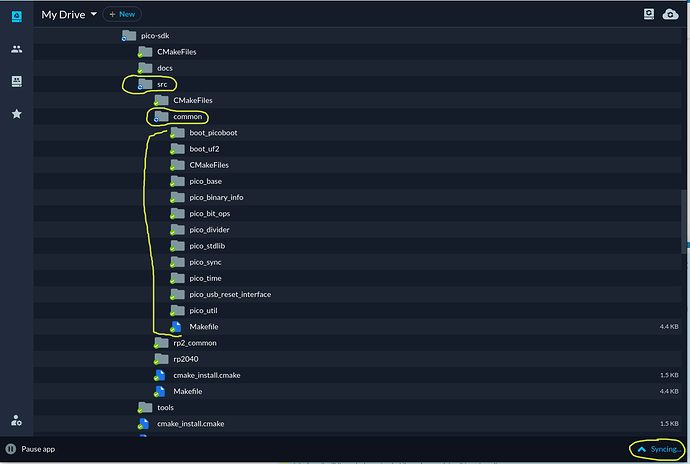Click the pico_time folder icon
The width and height of the screenshot is (690, 464).
point(177,278)
